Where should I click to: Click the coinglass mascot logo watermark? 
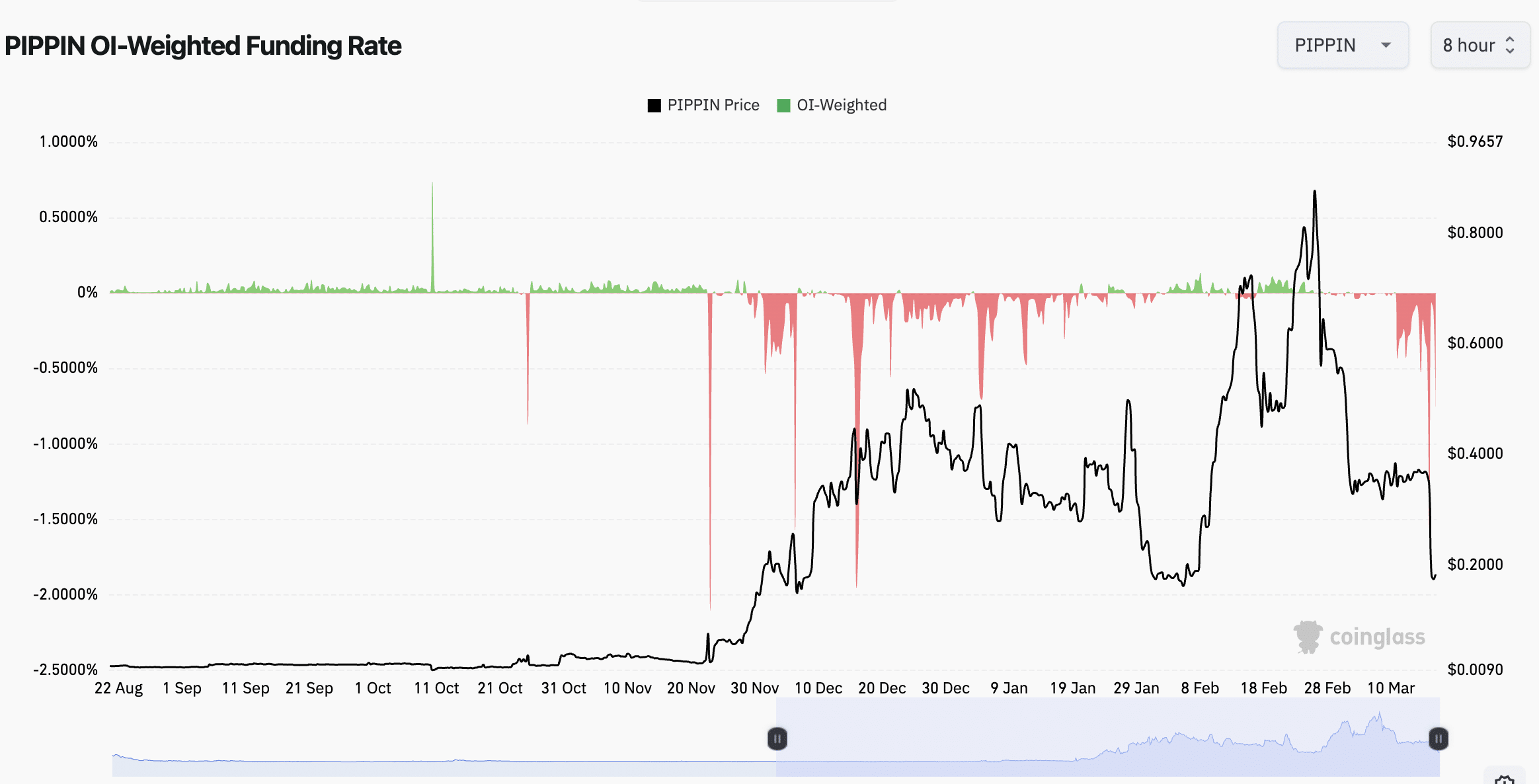coord(1308,637)
